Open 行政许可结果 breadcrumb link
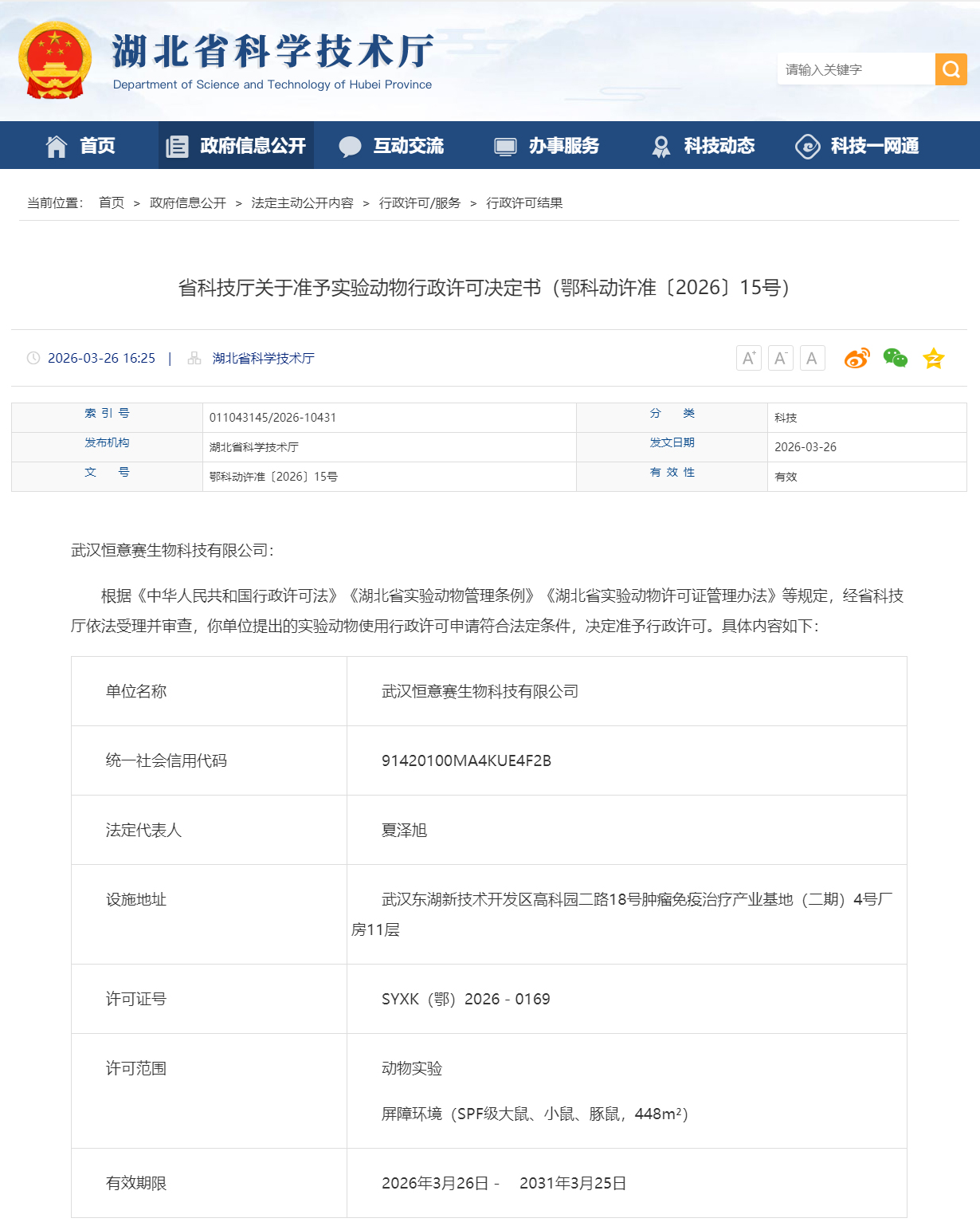Image resolution: width=980 pixels, height=1226 pixels. (524, 203)
